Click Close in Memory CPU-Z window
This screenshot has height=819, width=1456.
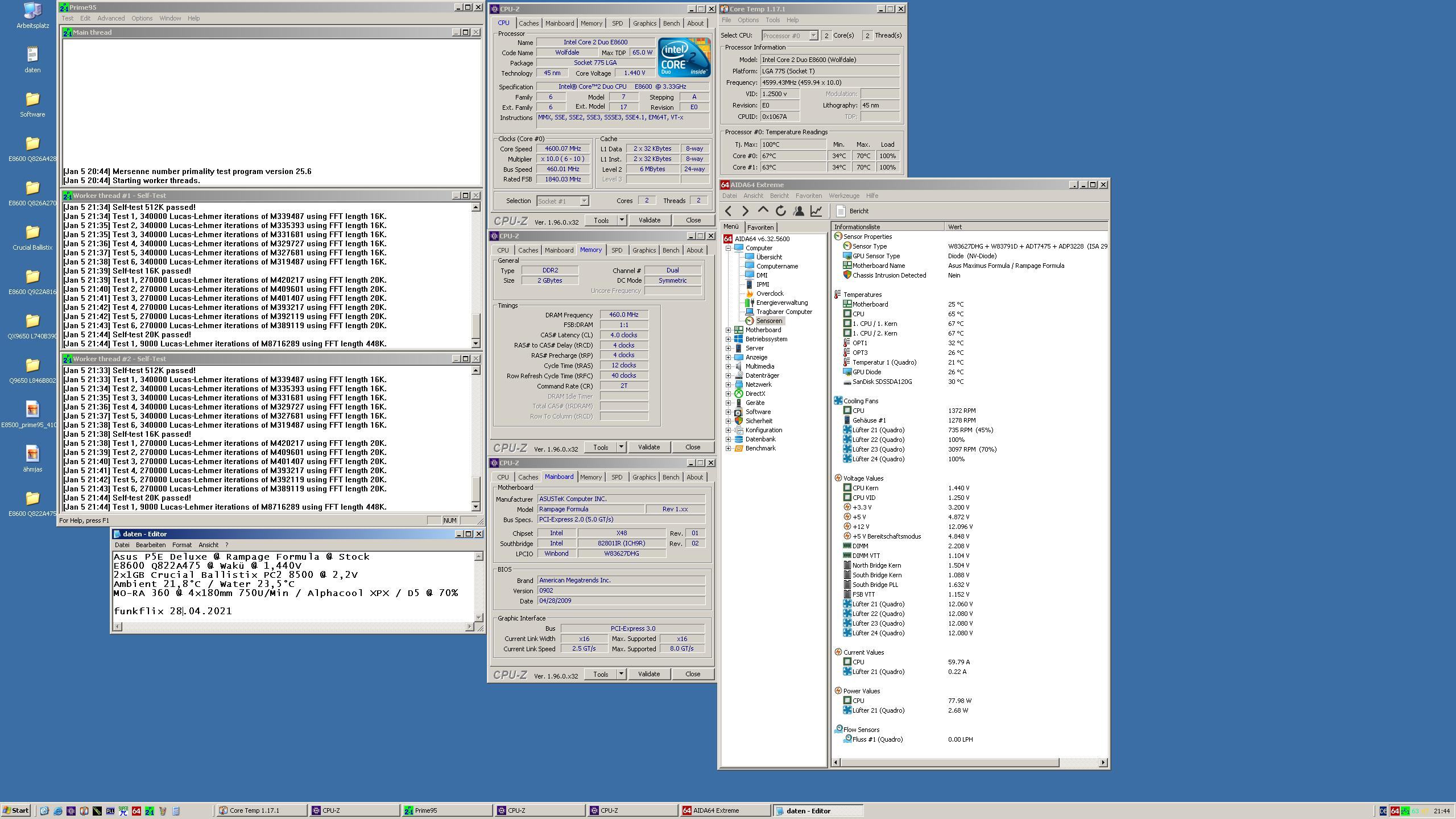[693, 447]
